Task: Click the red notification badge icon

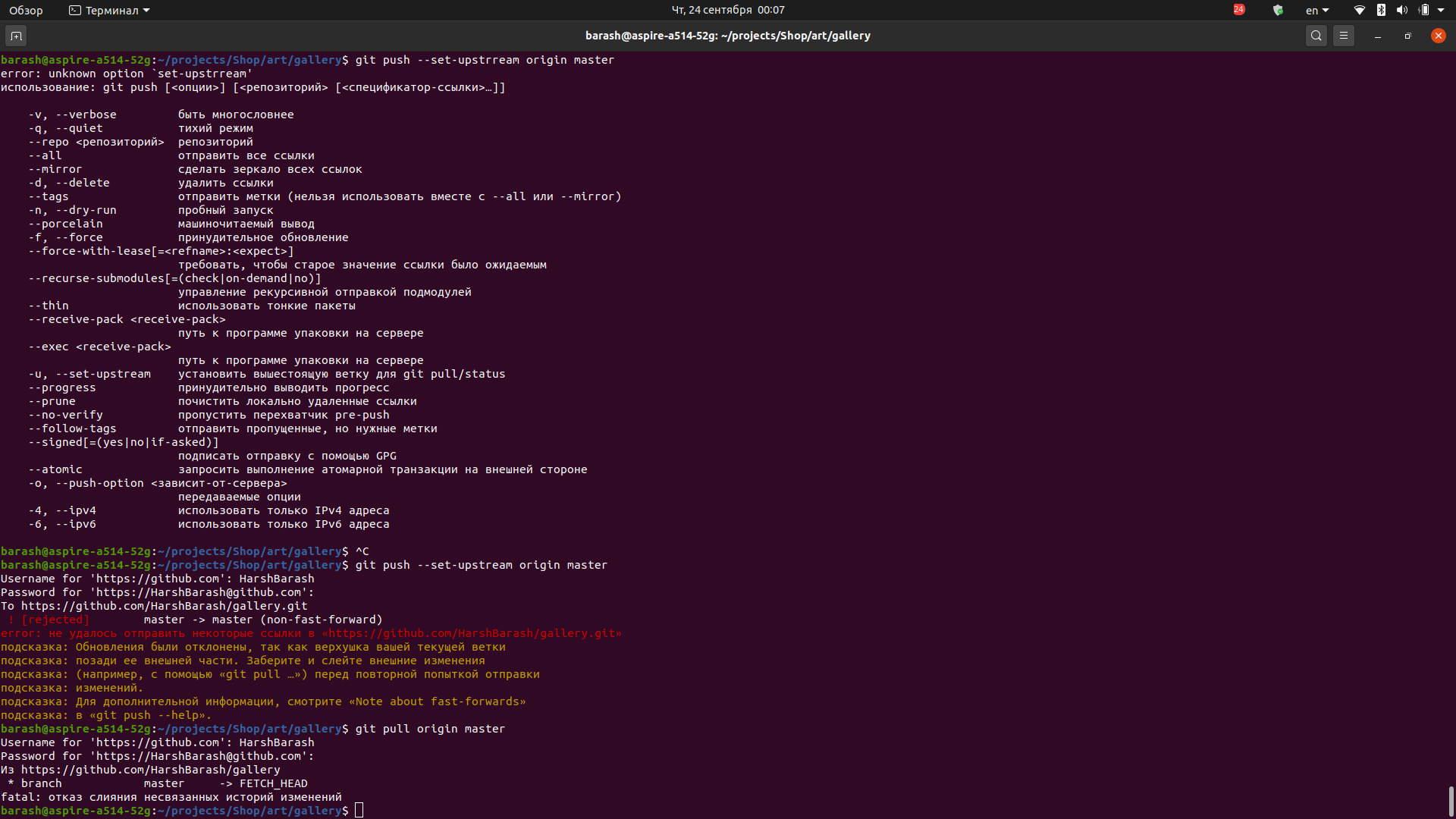Action: (1239, 10)
